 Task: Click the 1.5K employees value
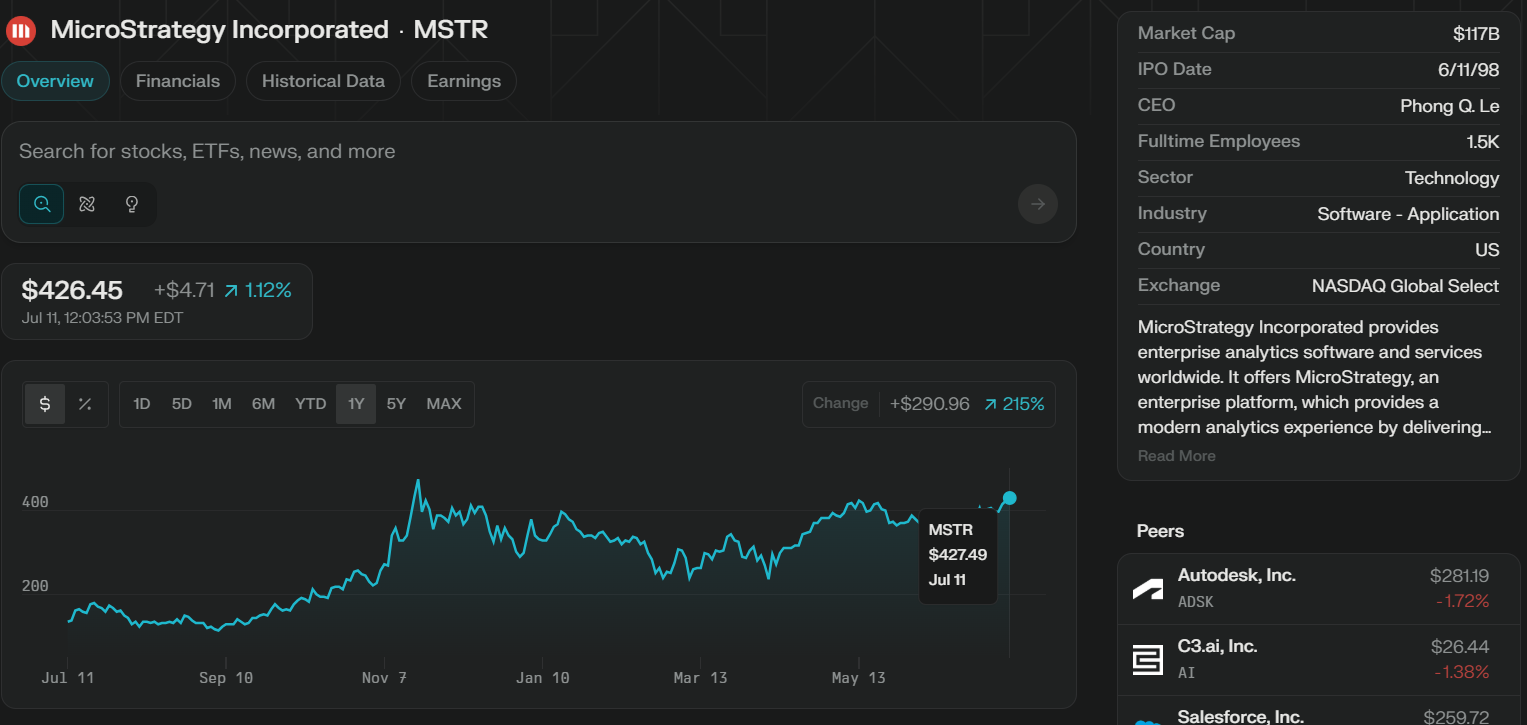coord(1483,142)
